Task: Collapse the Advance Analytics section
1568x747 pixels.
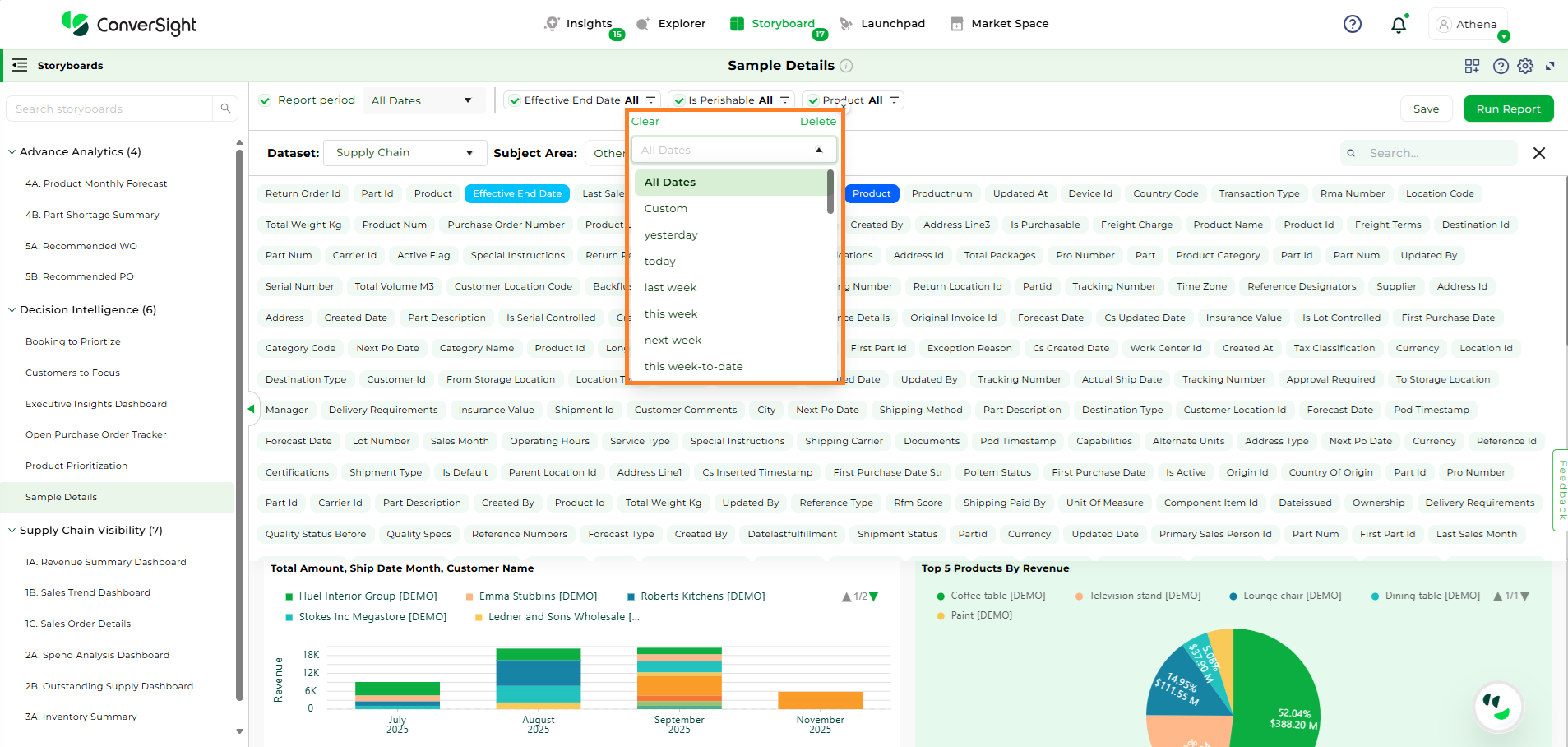Action: click(12, 152)
